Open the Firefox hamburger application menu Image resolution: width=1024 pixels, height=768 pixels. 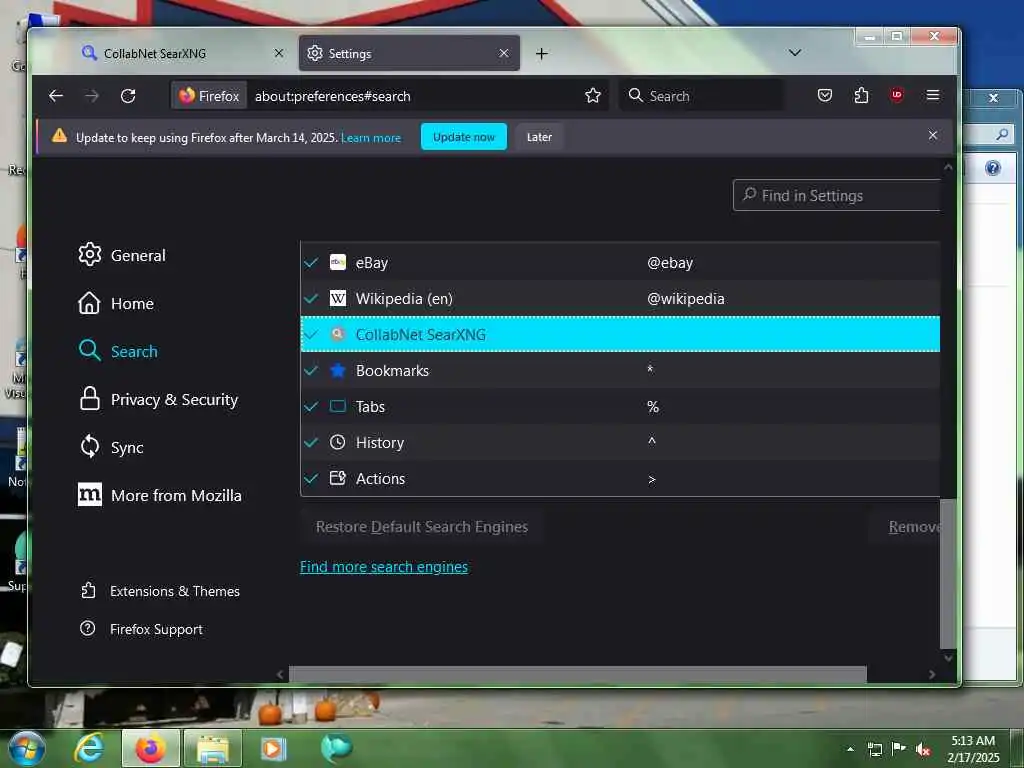click(x=933, y=95)
